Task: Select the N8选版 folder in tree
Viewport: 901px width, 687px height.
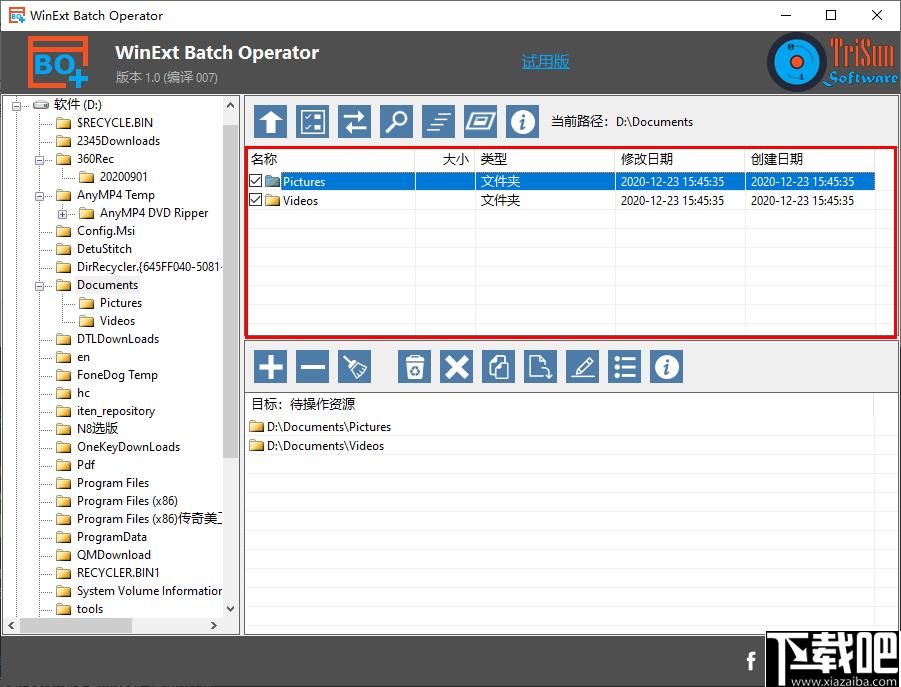Action: 97,429
